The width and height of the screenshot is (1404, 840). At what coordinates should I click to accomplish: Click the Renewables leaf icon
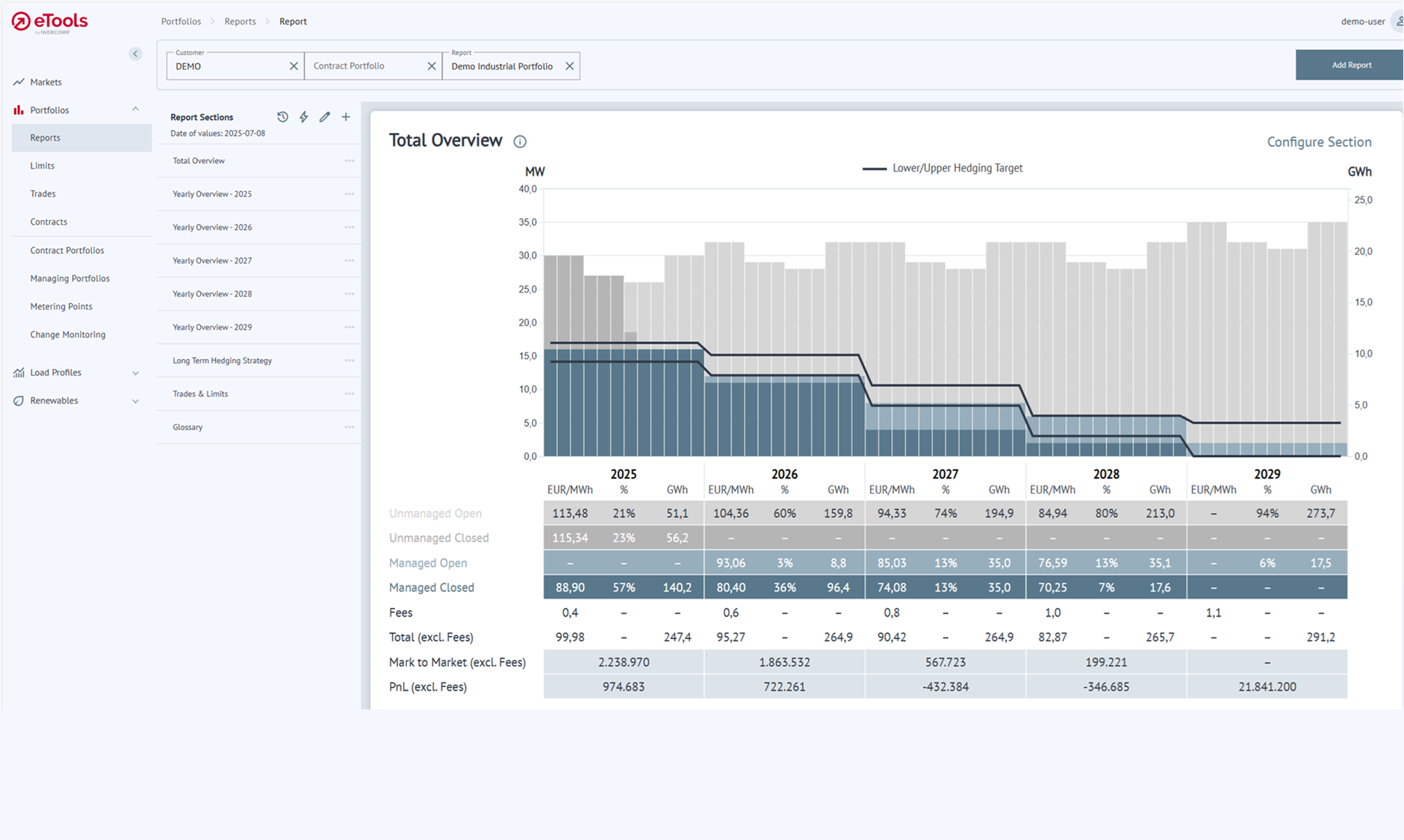point(18,400)
